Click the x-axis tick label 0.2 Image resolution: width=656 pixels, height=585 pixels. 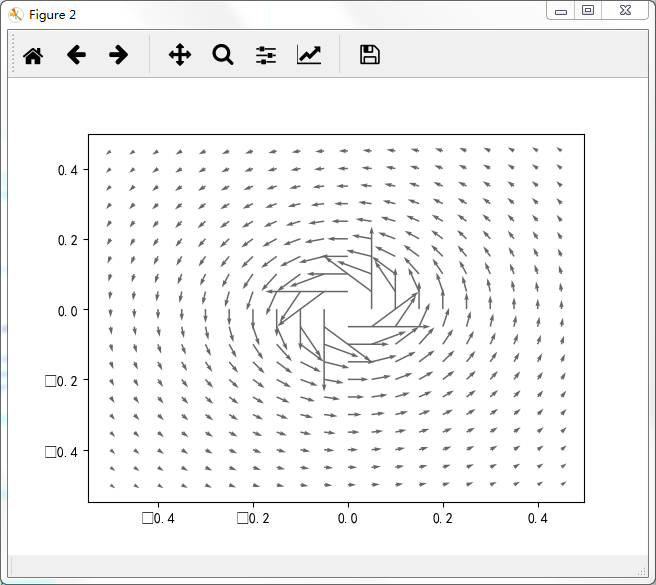[443, 518]
